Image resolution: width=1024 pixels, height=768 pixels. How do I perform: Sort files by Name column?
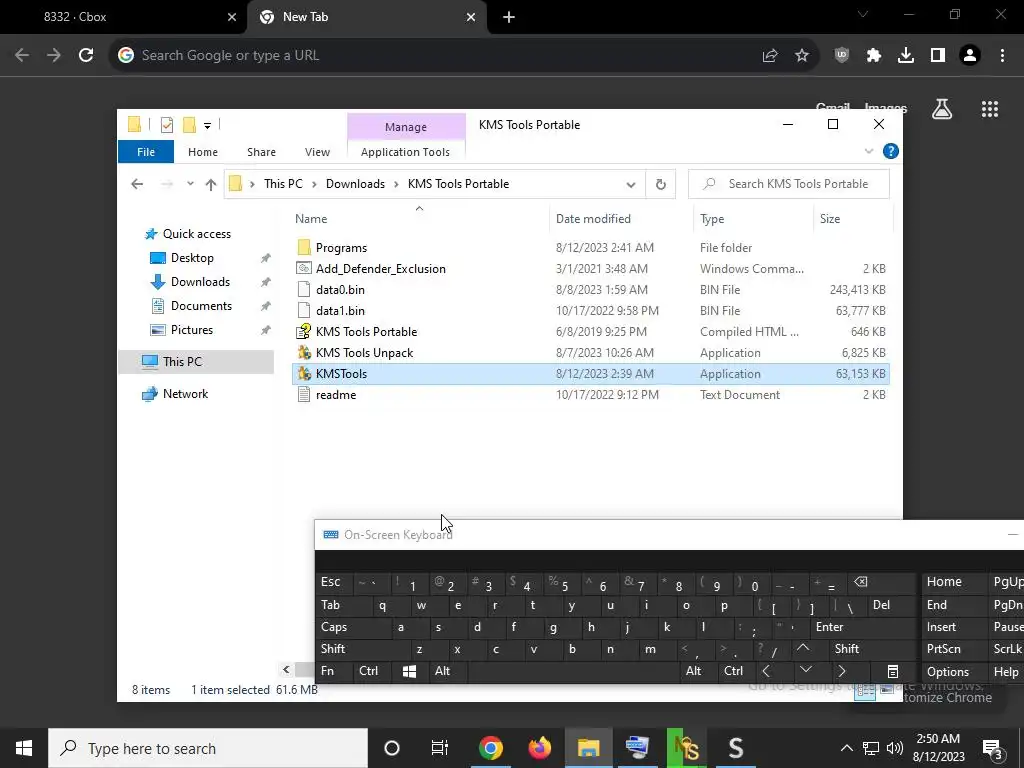(x=419, y=219)
